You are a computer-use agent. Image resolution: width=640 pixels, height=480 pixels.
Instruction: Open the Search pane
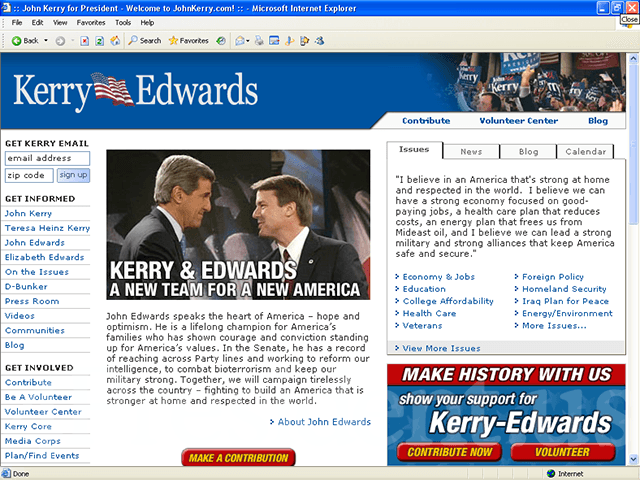pos(145,41)
